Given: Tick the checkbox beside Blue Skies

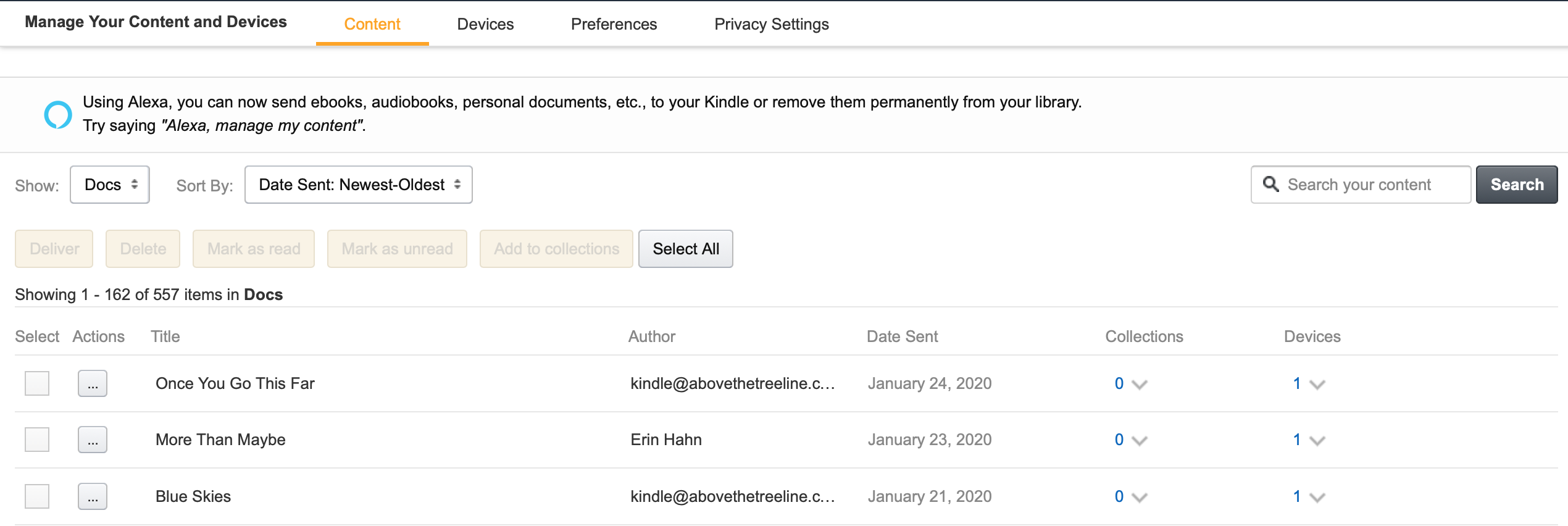Looking at the screenshot, I should [36, 496].
